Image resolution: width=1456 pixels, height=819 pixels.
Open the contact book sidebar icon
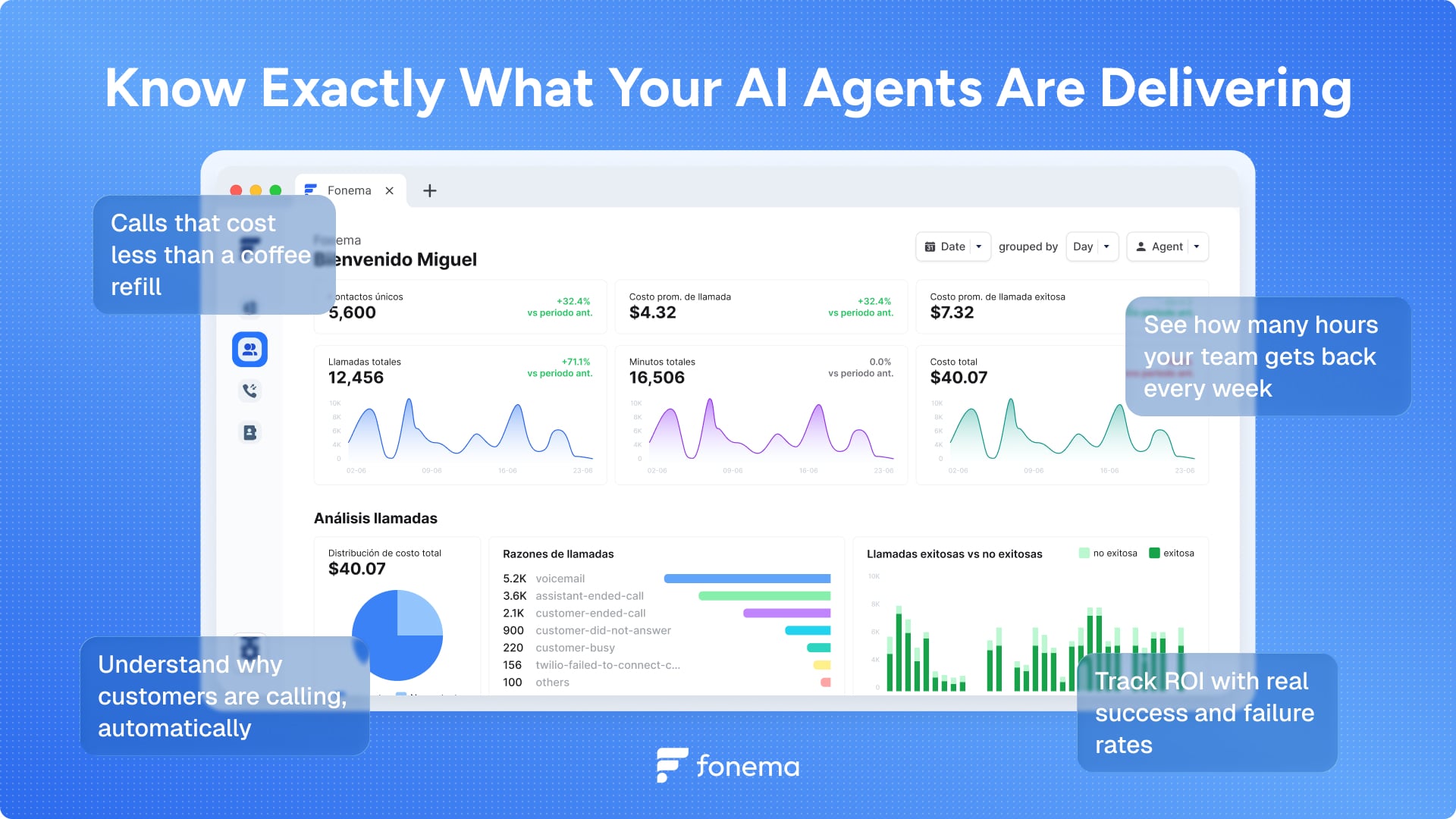tap(249, 432)
